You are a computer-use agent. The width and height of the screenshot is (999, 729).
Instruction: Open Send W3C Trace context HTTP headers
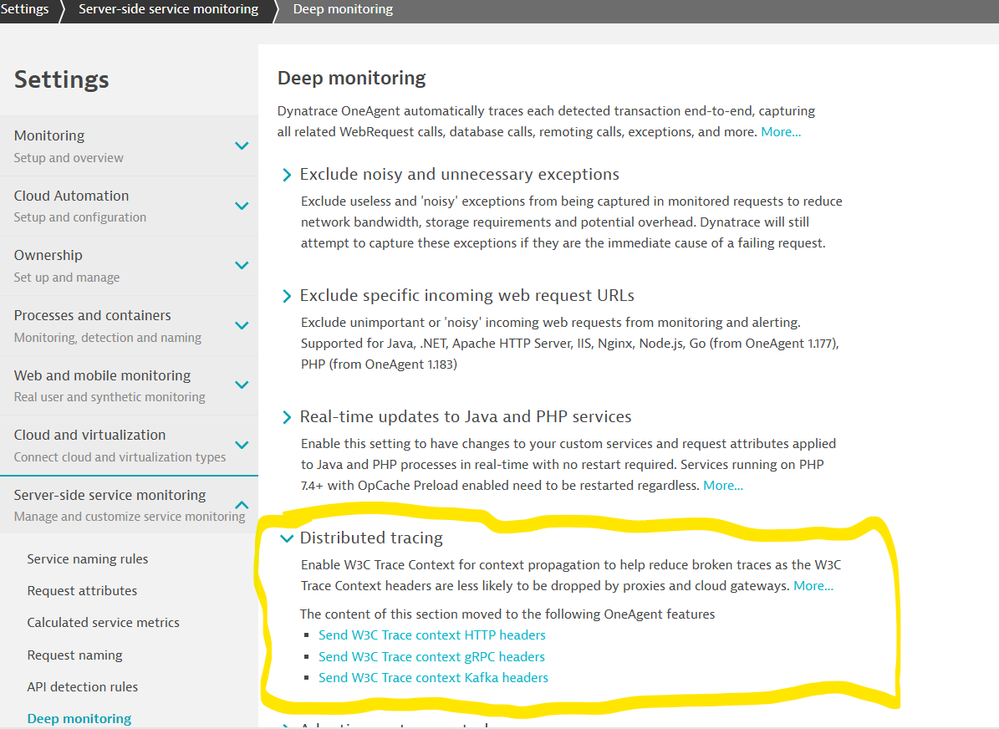click(x=432, y=635)
